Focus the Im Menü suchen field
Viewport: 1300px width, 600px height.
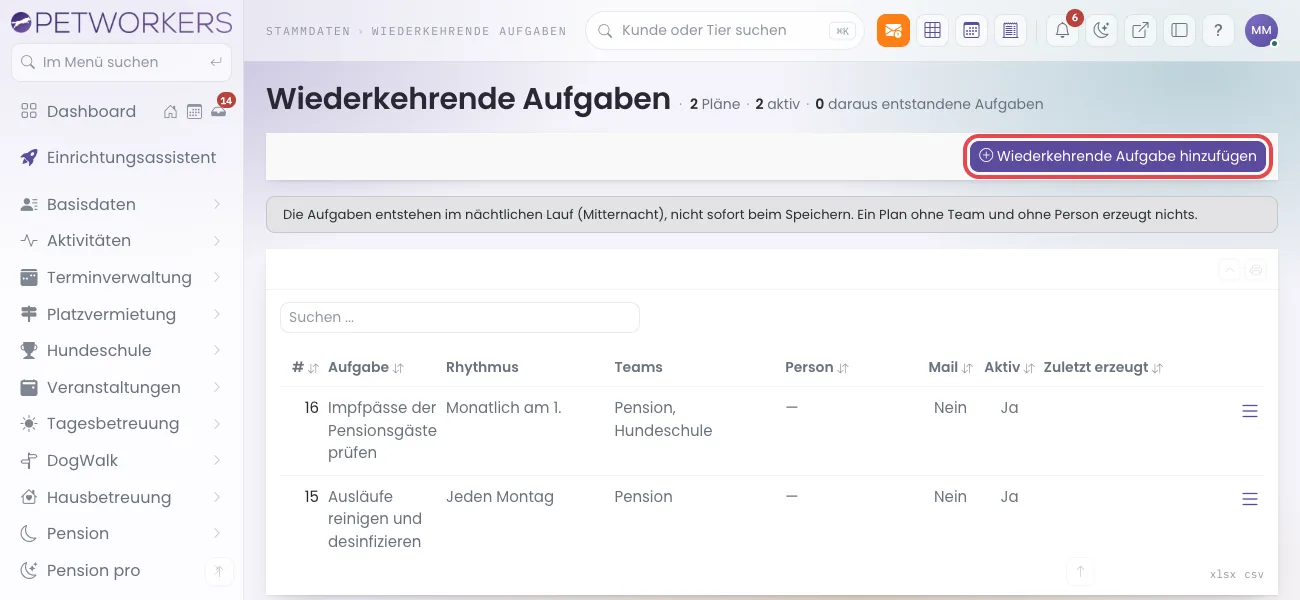click(x=121, y=62)
